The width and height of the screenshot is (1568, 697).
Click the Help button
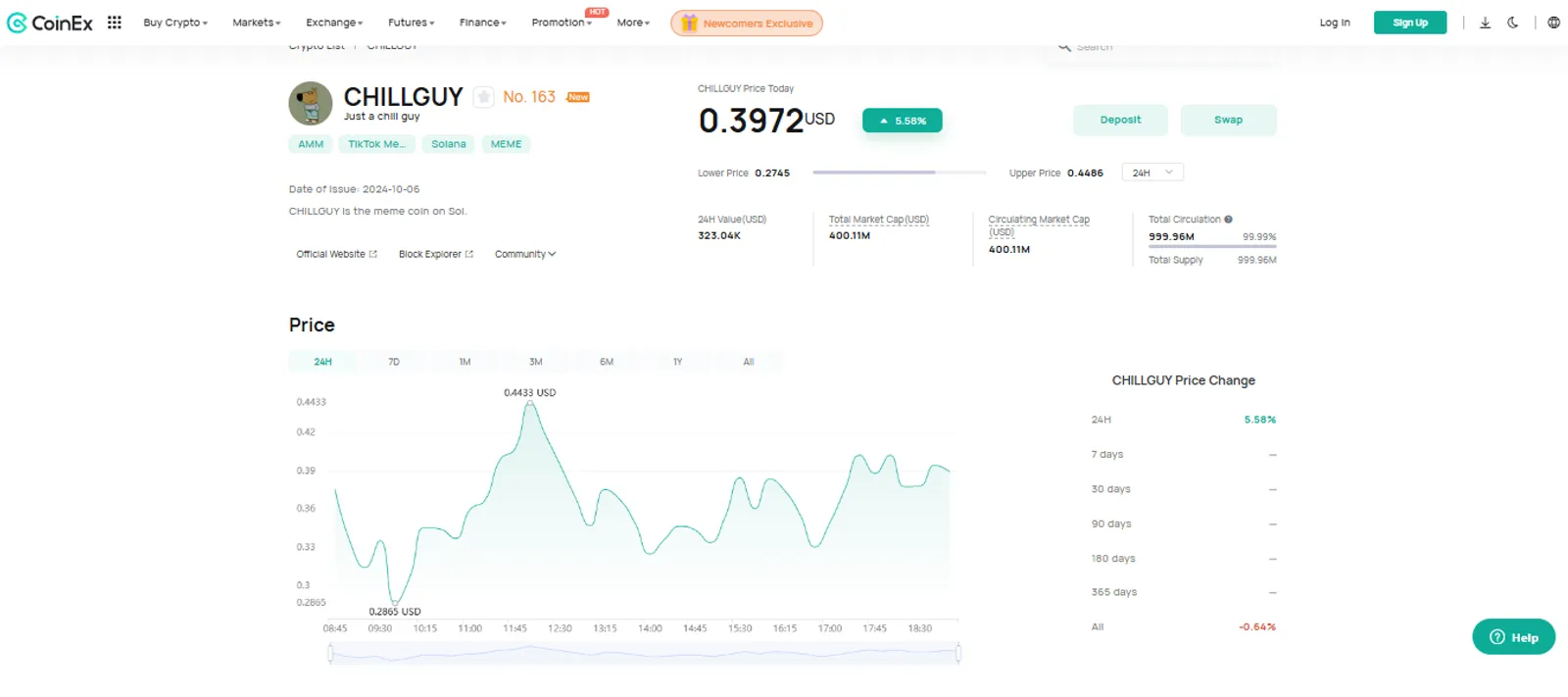pyautogui.click(x=1513, y=637)
